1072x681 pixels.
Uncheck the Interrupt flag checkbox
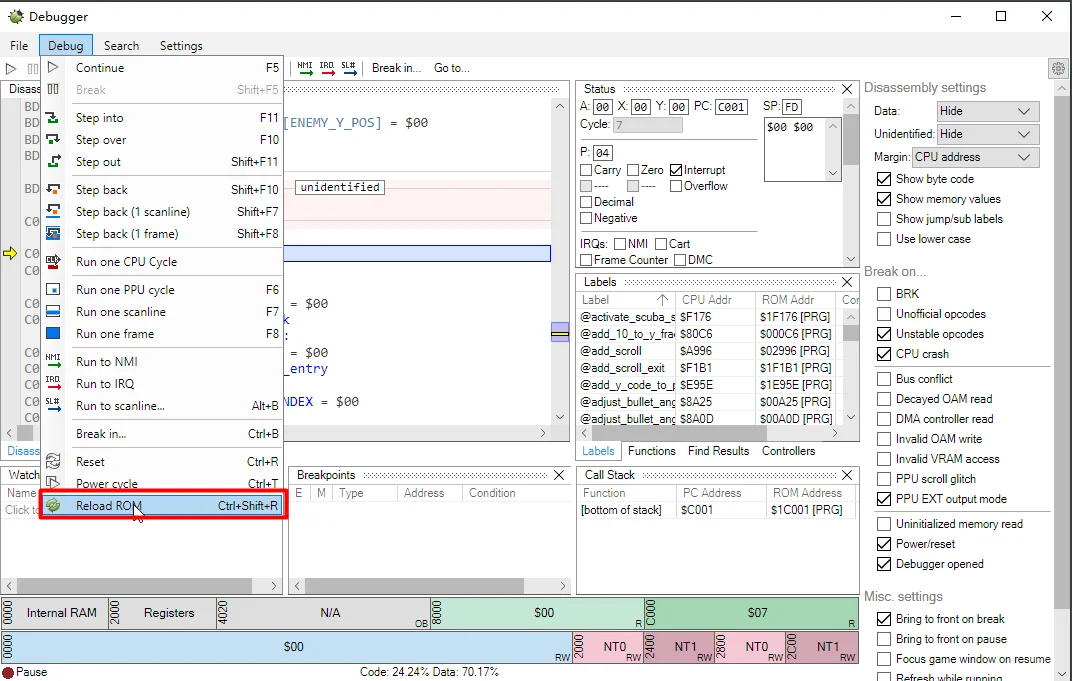pyautogui.click(x=676, y=170)
